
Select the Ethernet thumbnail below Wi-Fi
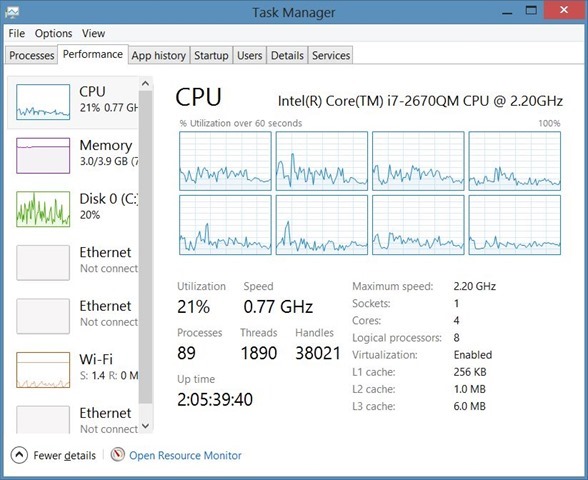click(x=43, y=420)
